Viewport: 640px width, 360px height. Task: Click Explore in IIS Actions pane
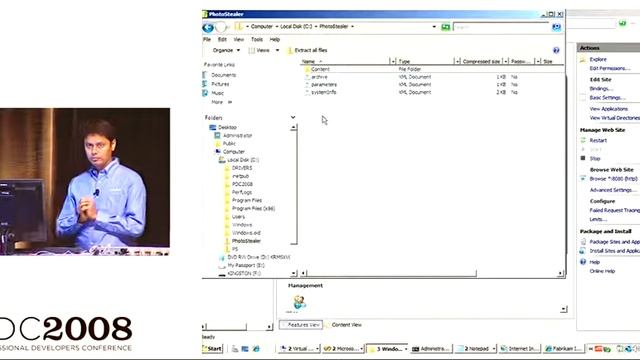point(598,59)
